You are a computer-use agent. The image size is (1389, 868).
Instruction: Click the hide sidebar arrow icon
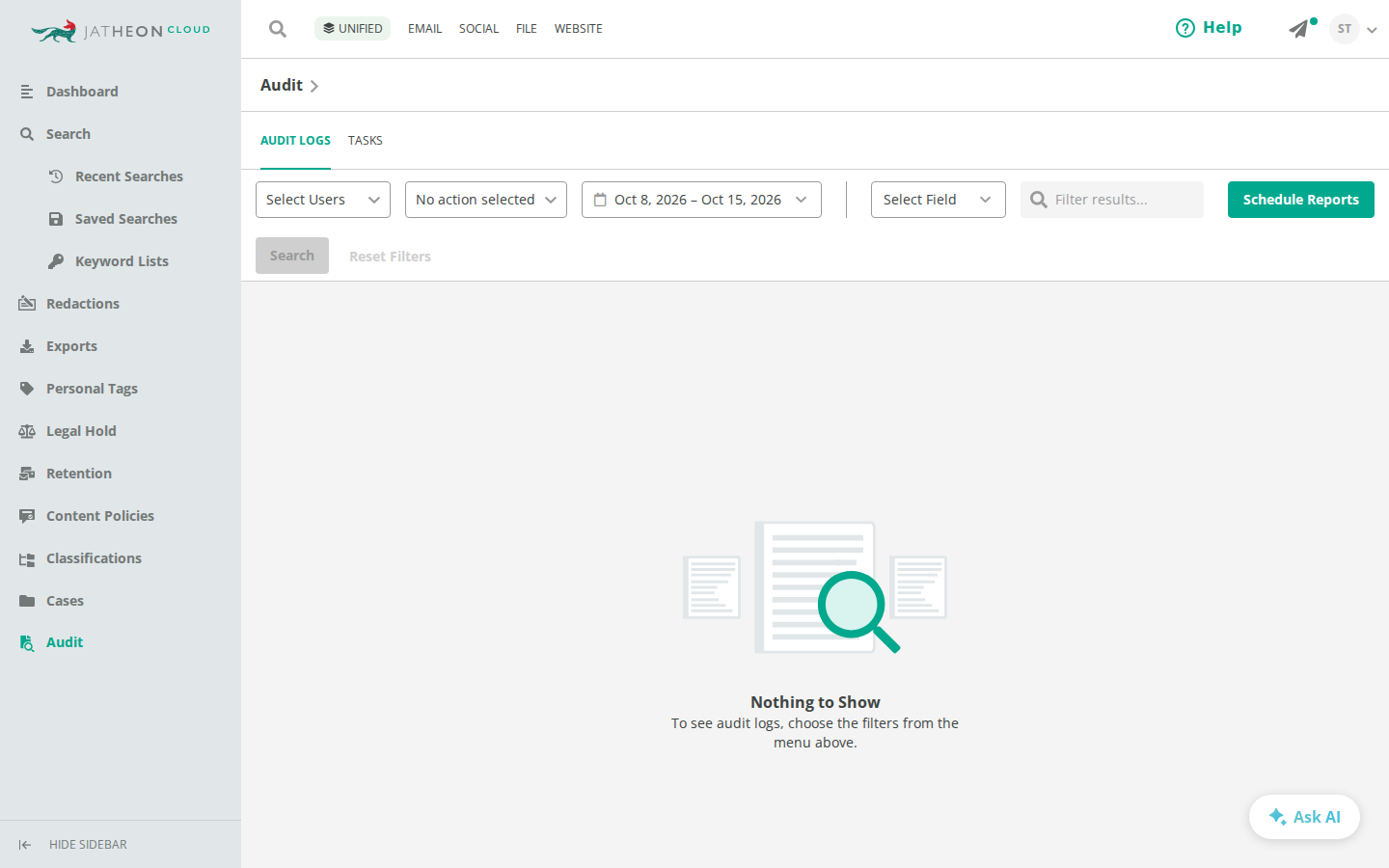pyautogui.click(x=25, y=845)
